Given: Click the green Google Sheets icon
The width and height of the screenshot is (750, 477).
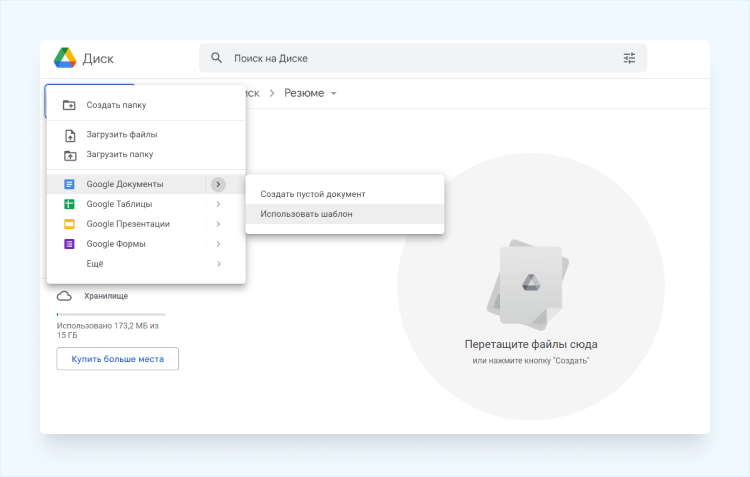Looking at the screenshot, I should pyautogui.click(x=69, y=204).
